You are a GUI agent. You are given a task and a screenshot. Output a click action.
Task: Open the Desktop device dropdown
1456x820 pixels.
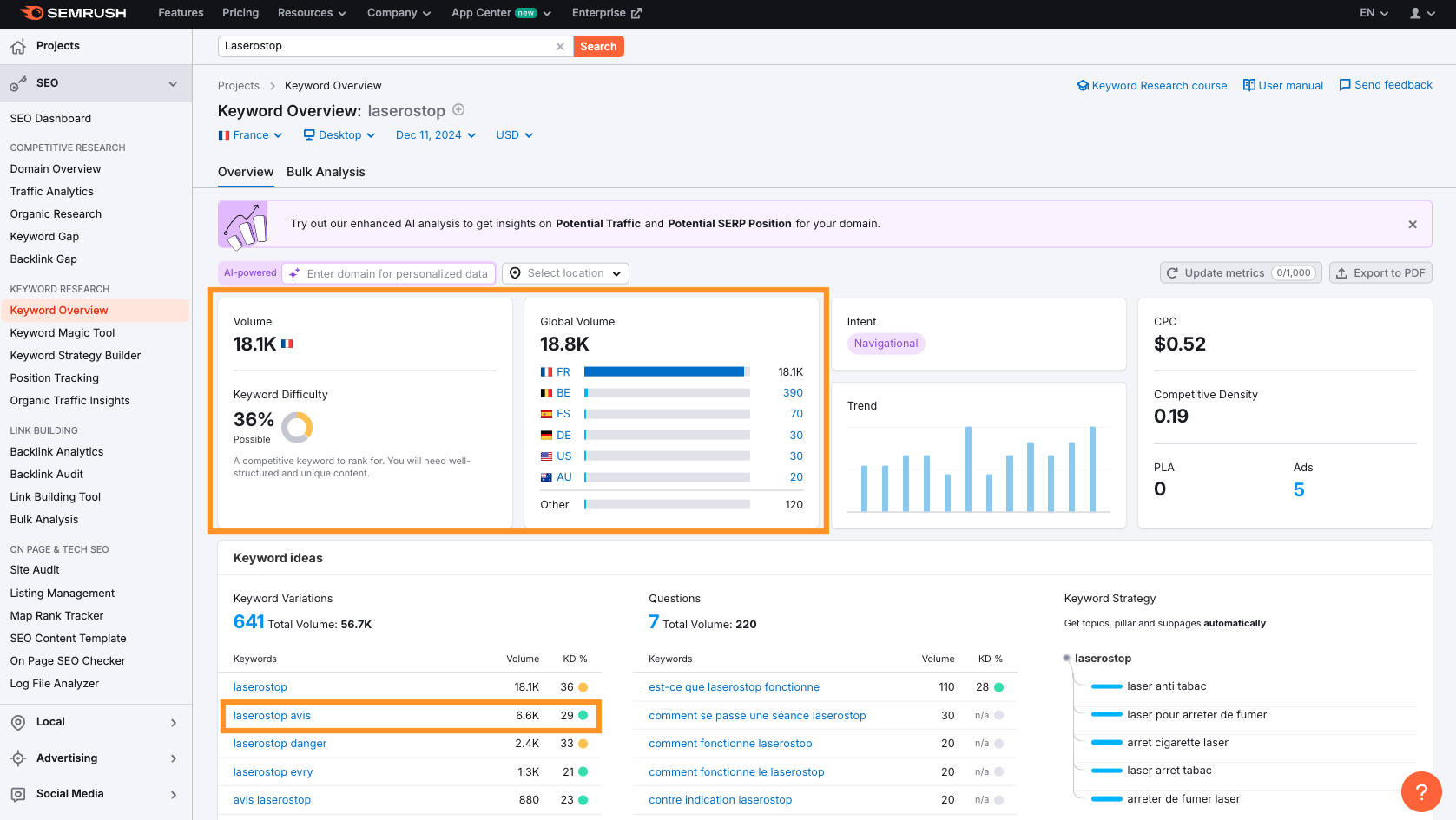coord(339,135)
